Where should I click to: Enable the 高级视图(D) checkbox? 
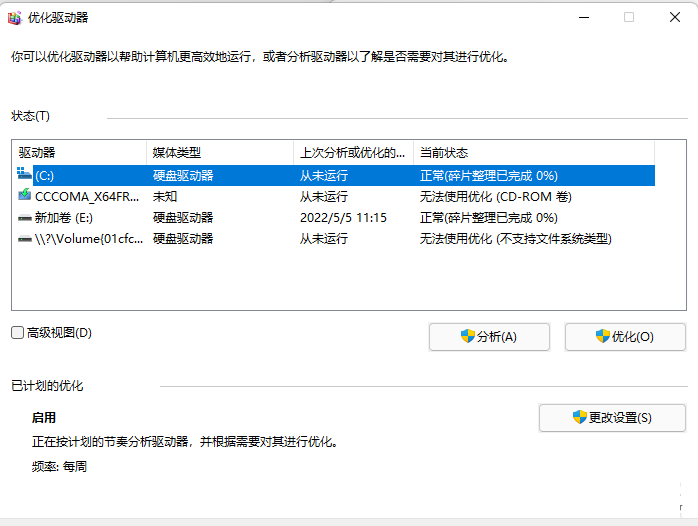coord(17,332)
